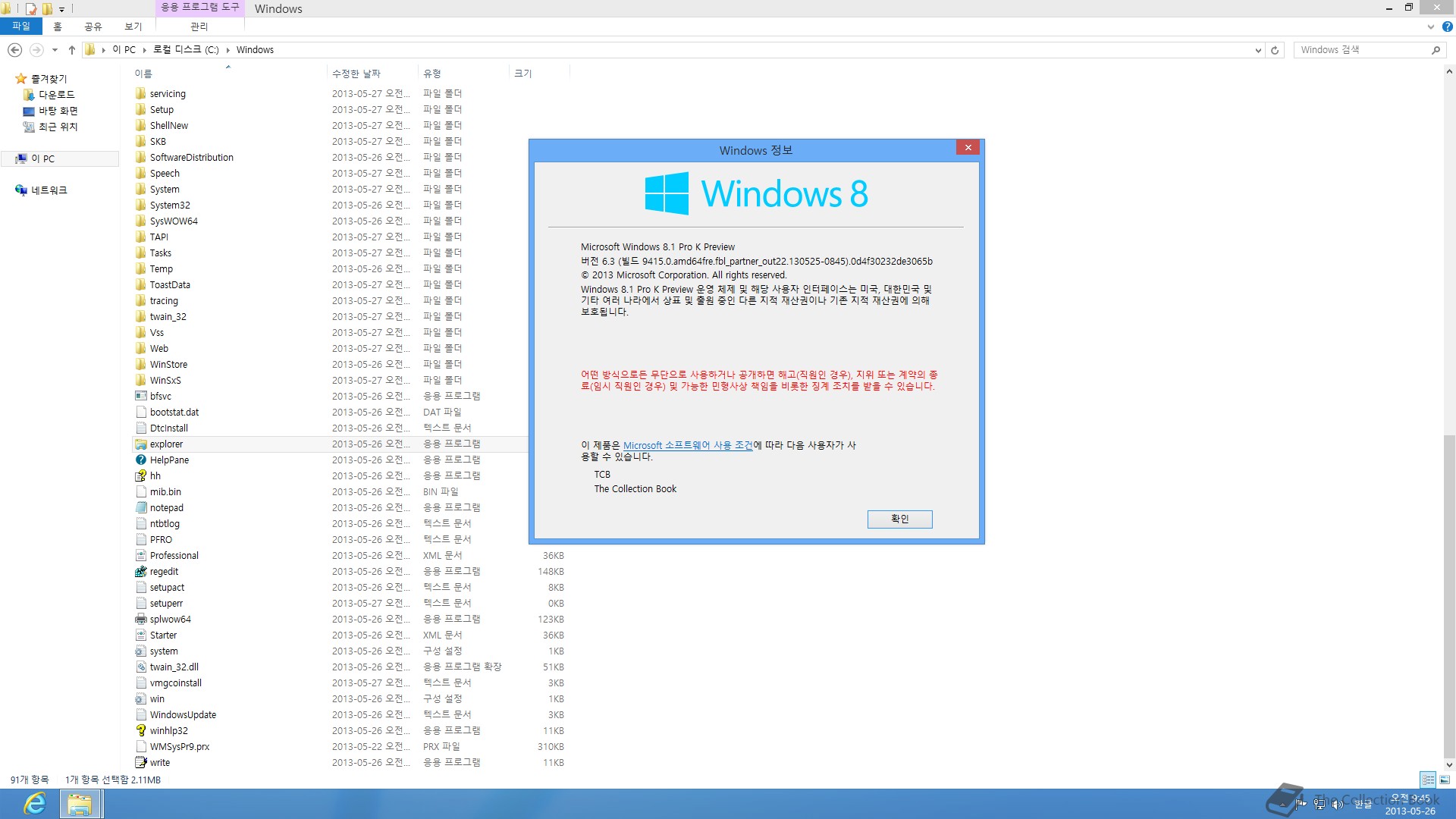Expand the ribbon with the chevron

coord(1431,27)
